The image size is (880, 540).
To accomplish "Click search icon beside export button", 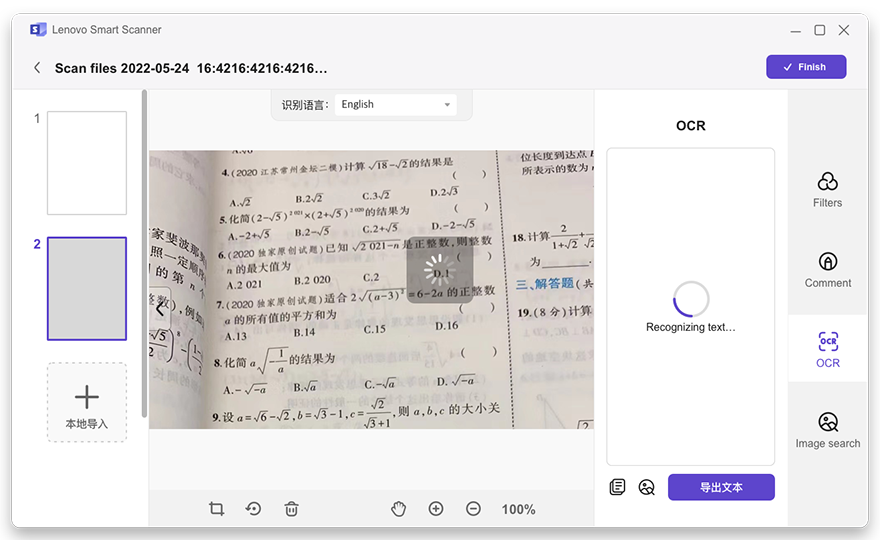I will click(647, 487).
